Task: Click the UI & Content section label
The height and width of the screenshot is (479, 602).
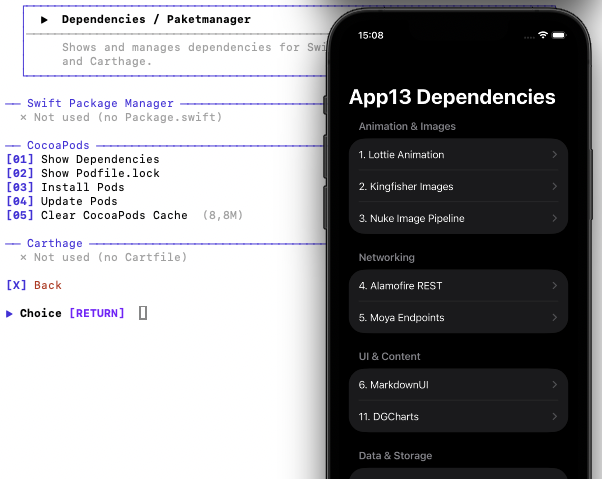Action: 389,356
